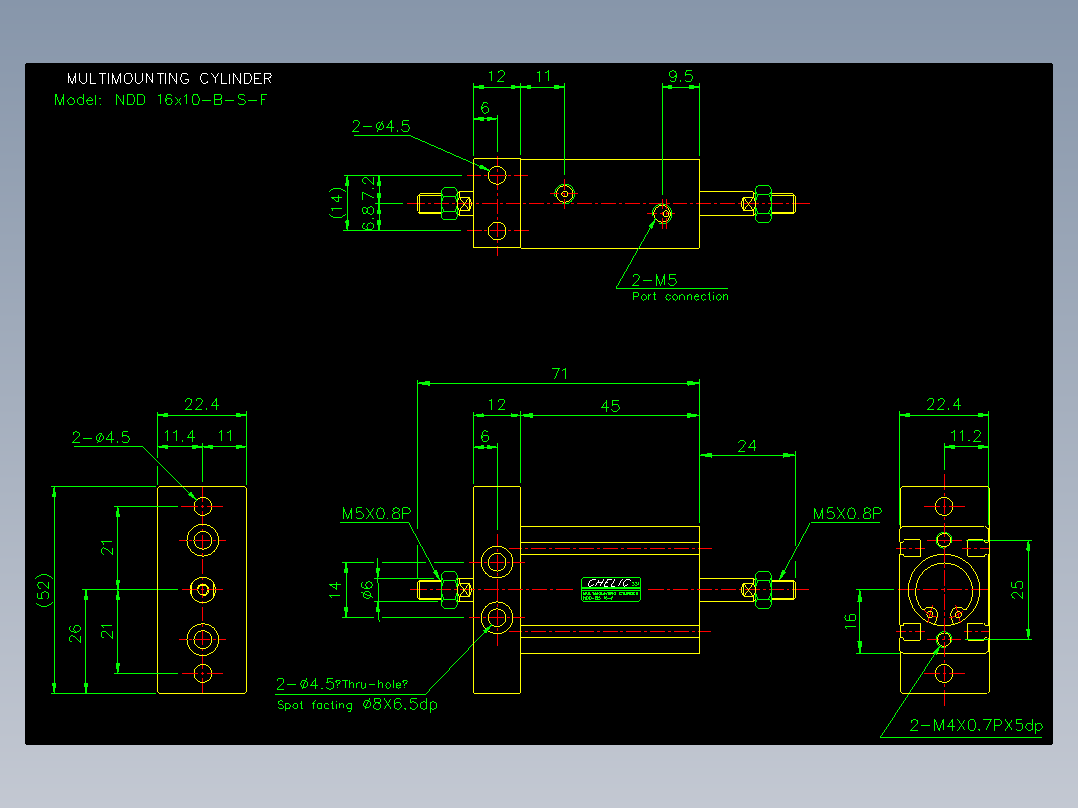This screenshot has width=1078, height=808.
Task: Select the "Model: NDD 16x10-B-S-F" label
Action: pyautogui.click(x=161, y=100)
